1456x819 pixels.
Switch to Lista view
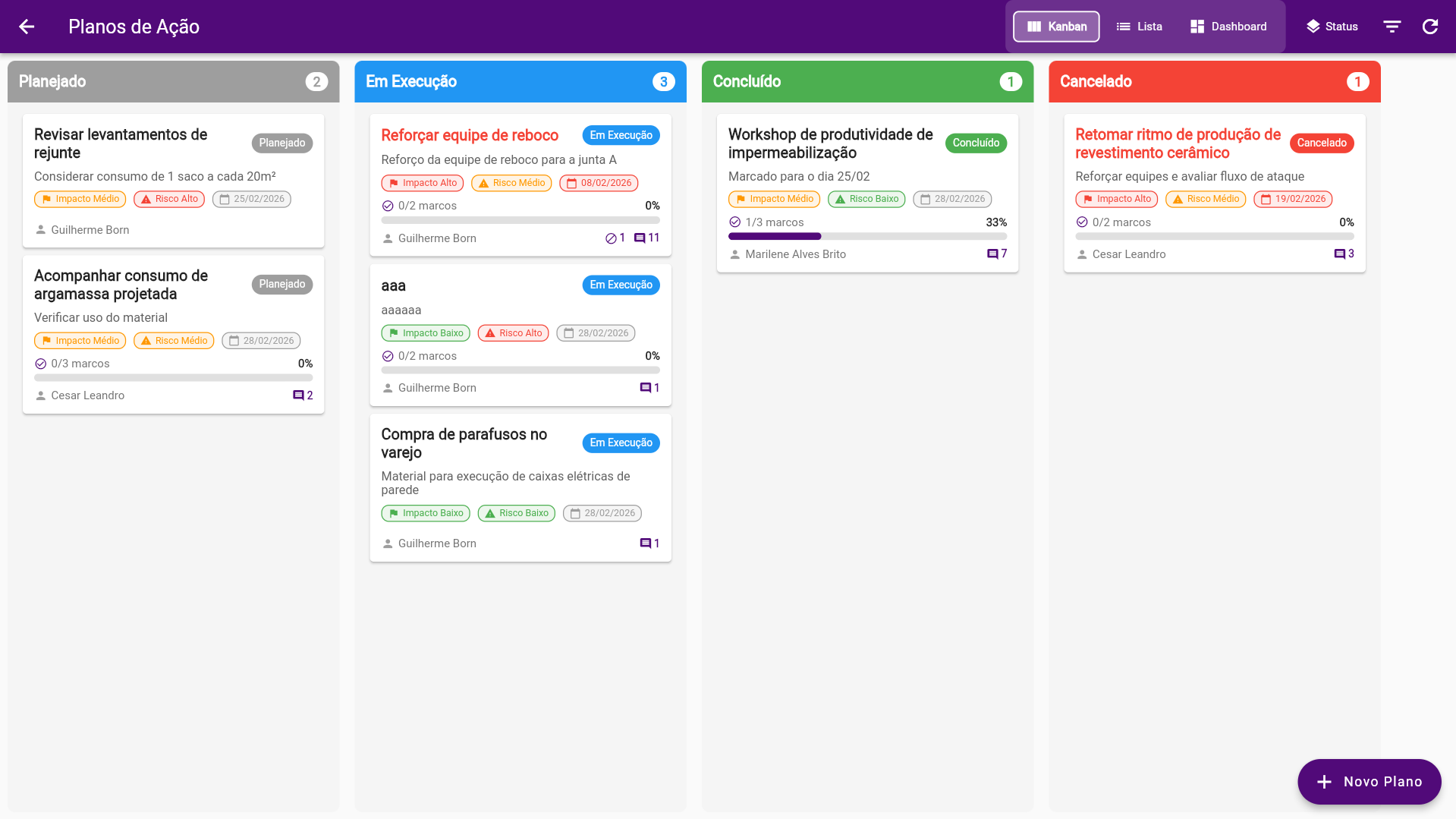tap(1139, 27)
